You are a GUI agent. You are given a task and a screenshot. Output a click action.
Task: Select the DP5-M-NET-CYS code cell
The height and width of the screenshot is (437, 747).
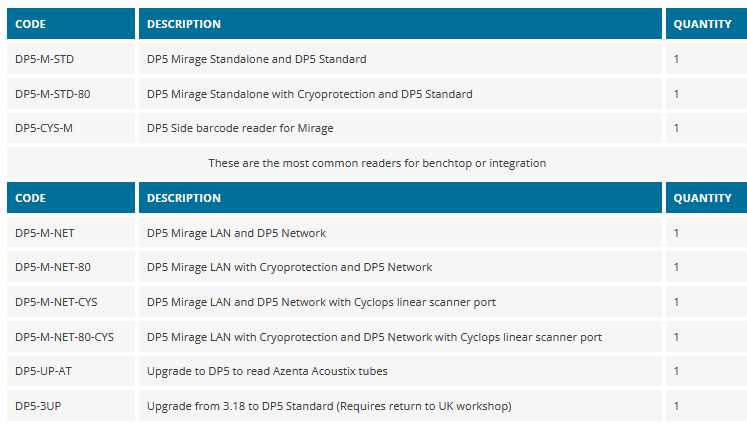click(x=56, y=302)
